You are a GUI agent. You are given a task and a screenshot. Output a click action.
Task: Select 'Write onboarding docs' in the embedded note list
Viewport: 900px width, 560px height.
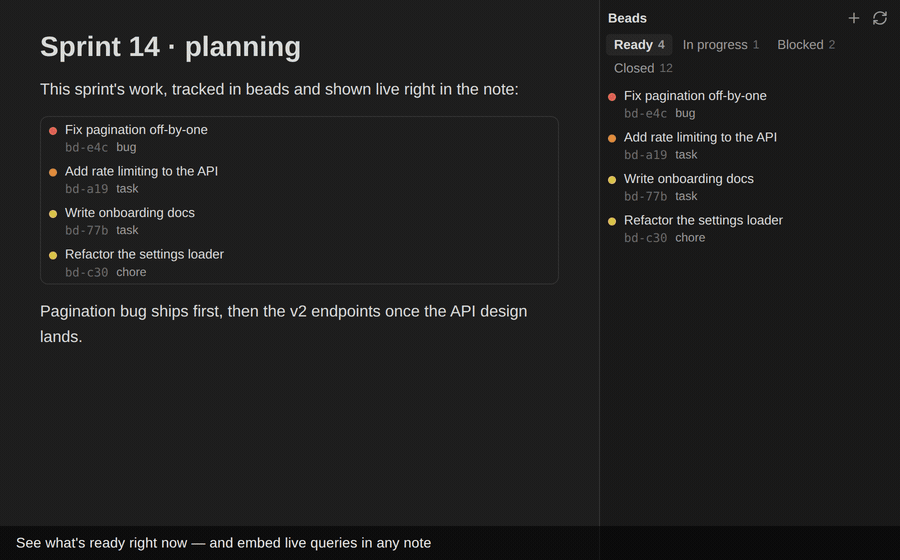coord(130,213)
